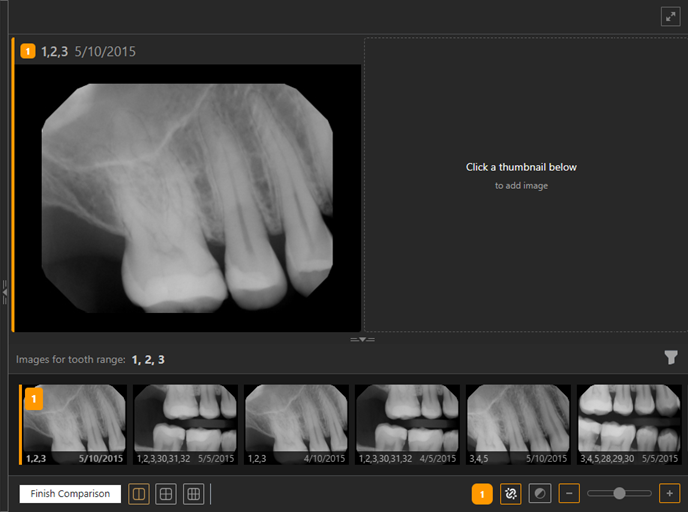
Task: Click the main 1,2,3 x-ray image
Action: coord(187,198)
